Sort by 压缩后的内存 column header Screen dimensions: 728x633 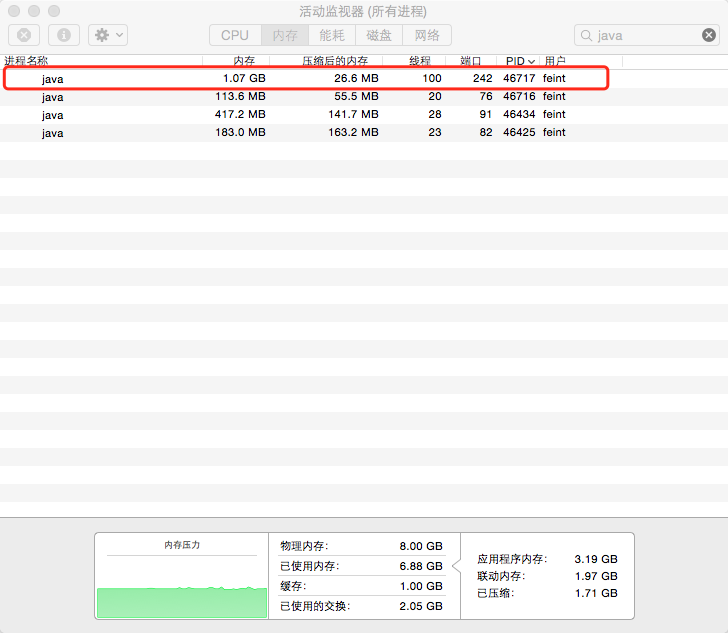coord(326,61)
